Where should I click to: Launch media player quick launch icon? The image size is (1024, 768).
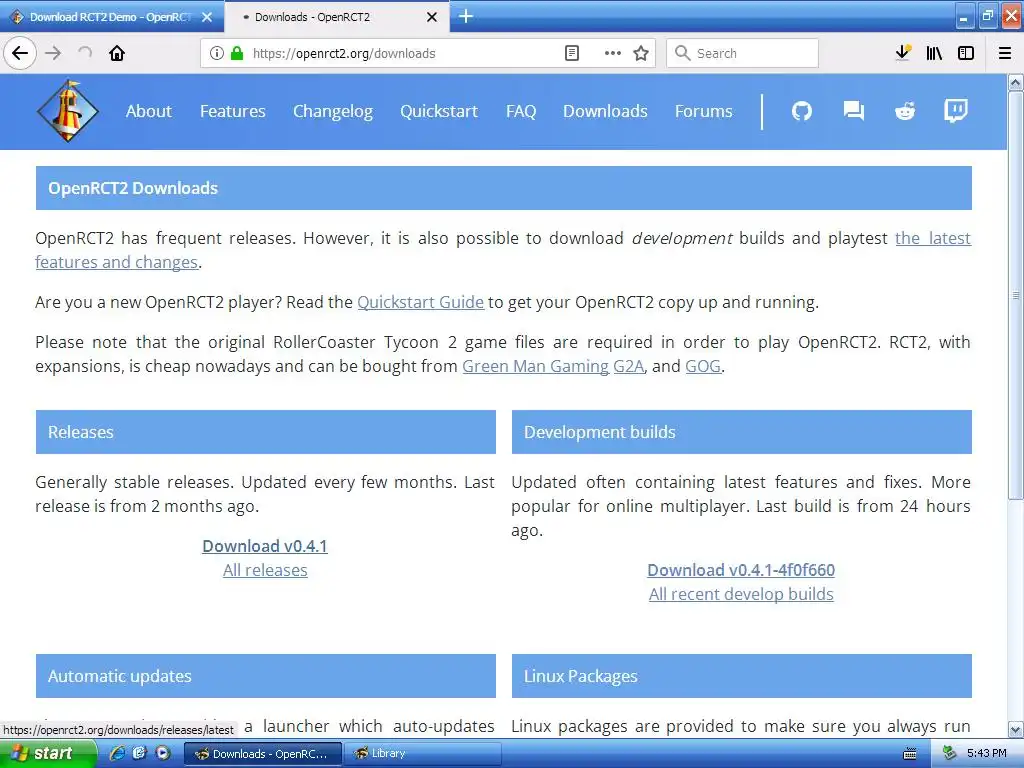coord(162,753)
